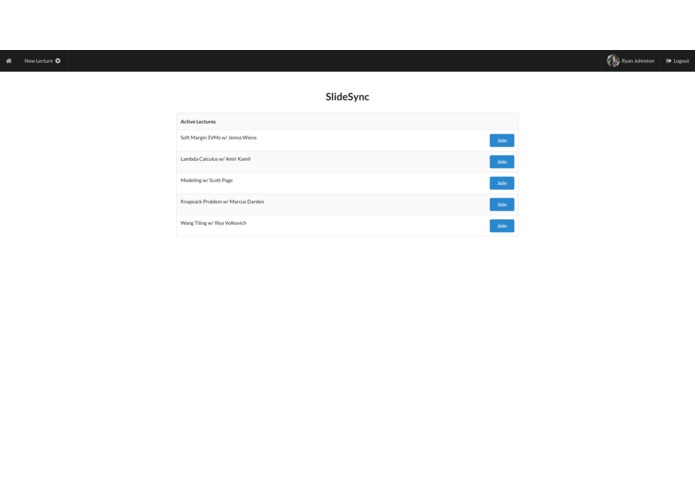Select 'Lambda Calculus w/ Amir Kamil' text
The width and height of the screenshot is (695, 494).
point(215,159)
